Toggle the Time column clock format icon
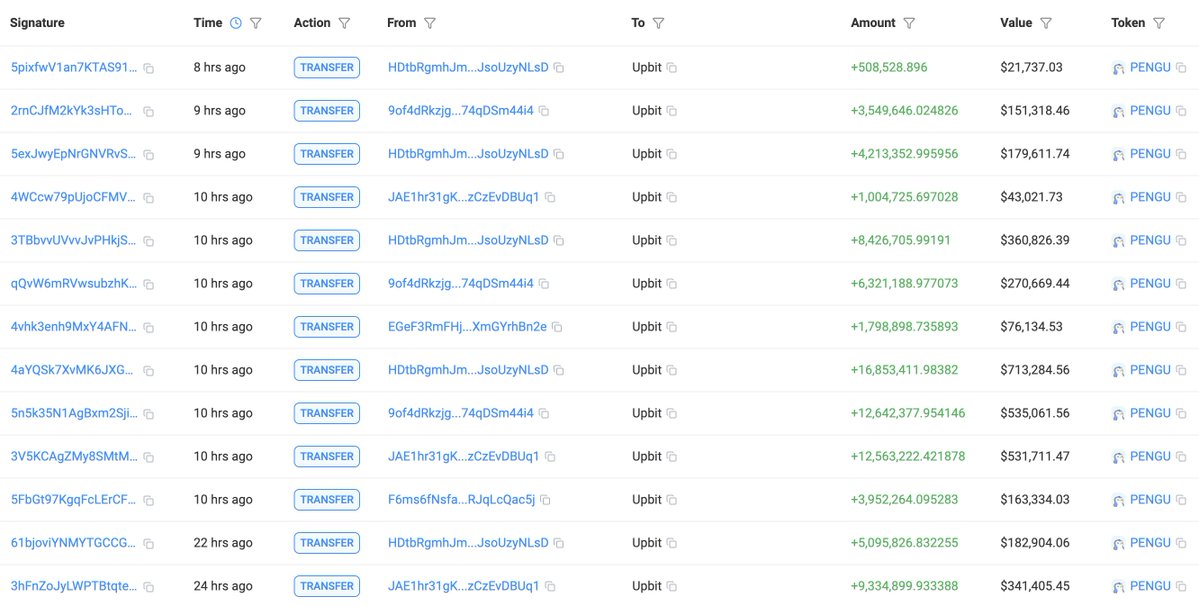The width and height of the screenshot is (1199, 606). coord(236,23)
